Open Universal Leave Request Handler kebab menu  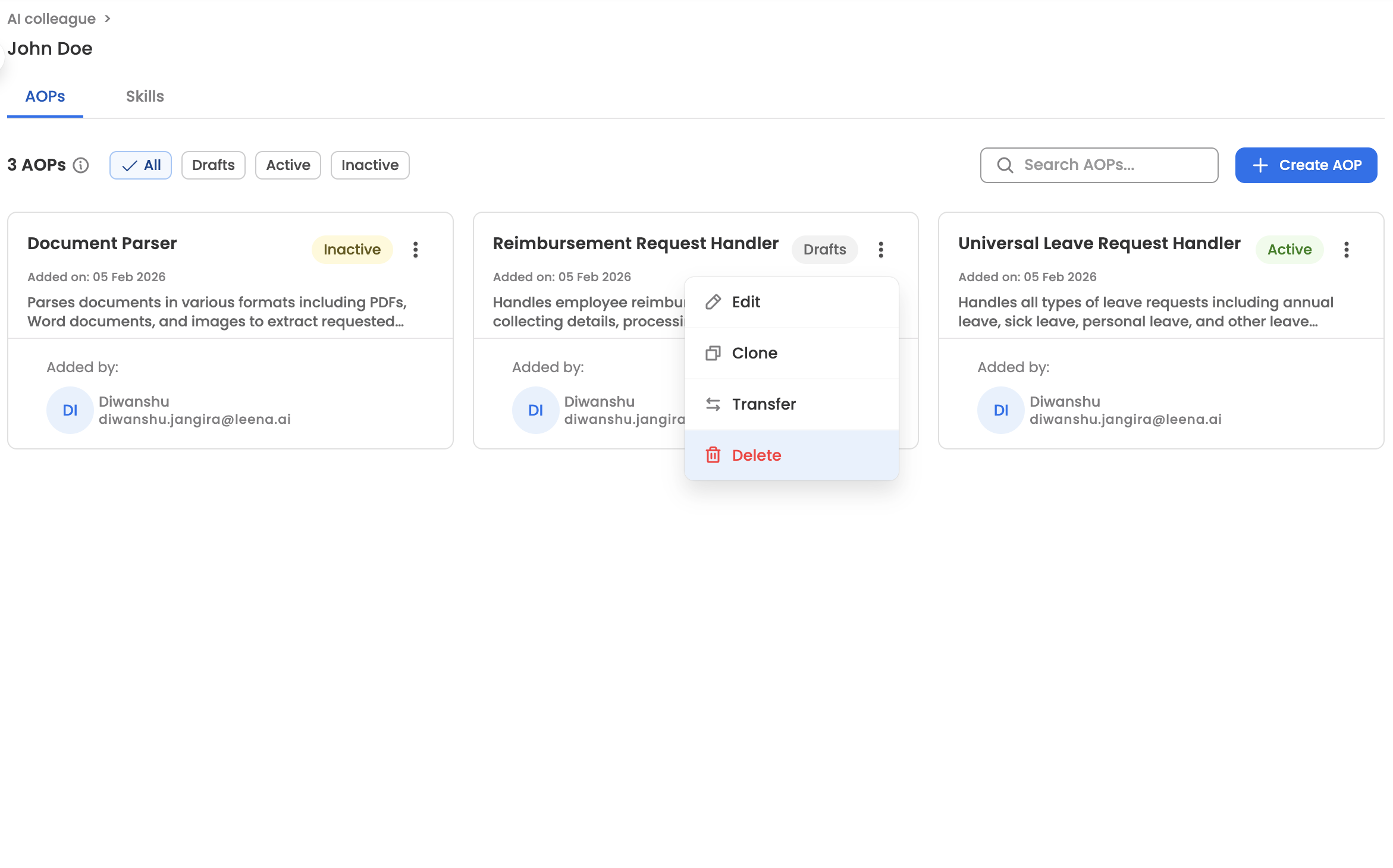click(x=1347, y=250)
